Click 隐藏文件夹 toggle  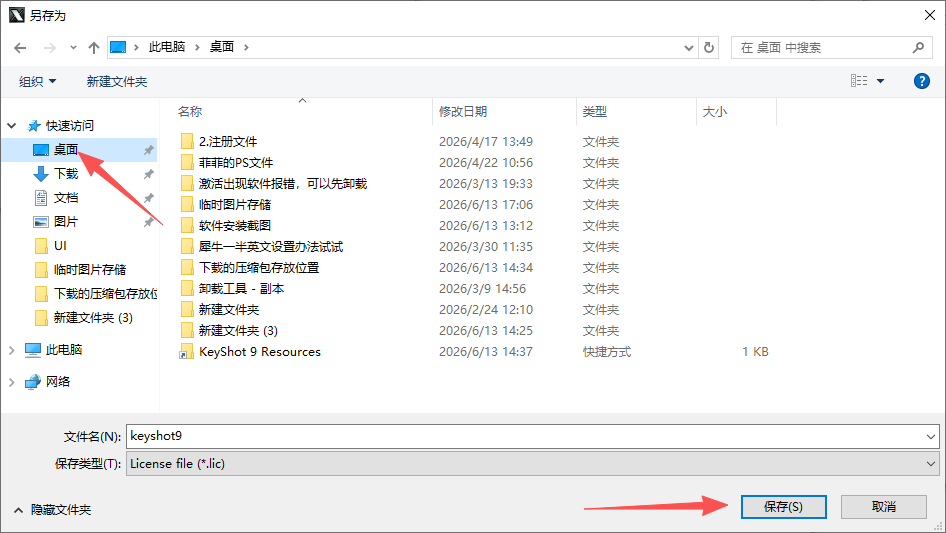(52, 510)
